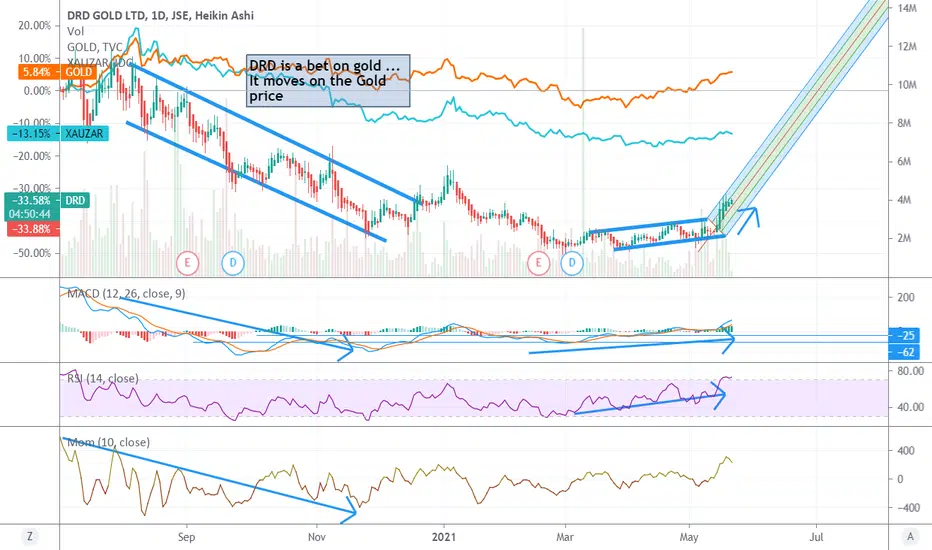This screenshot has height=550, width=932.
Task: Open the dividend D marker near March 2021
Action: (x=572, y=263)
